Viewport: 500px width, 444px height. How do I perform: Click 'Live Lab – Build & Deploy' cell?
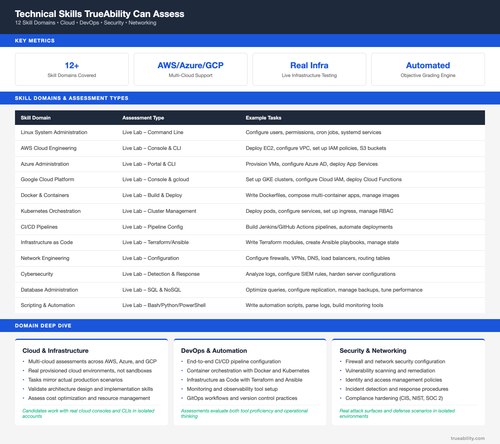tap(152, 195)
